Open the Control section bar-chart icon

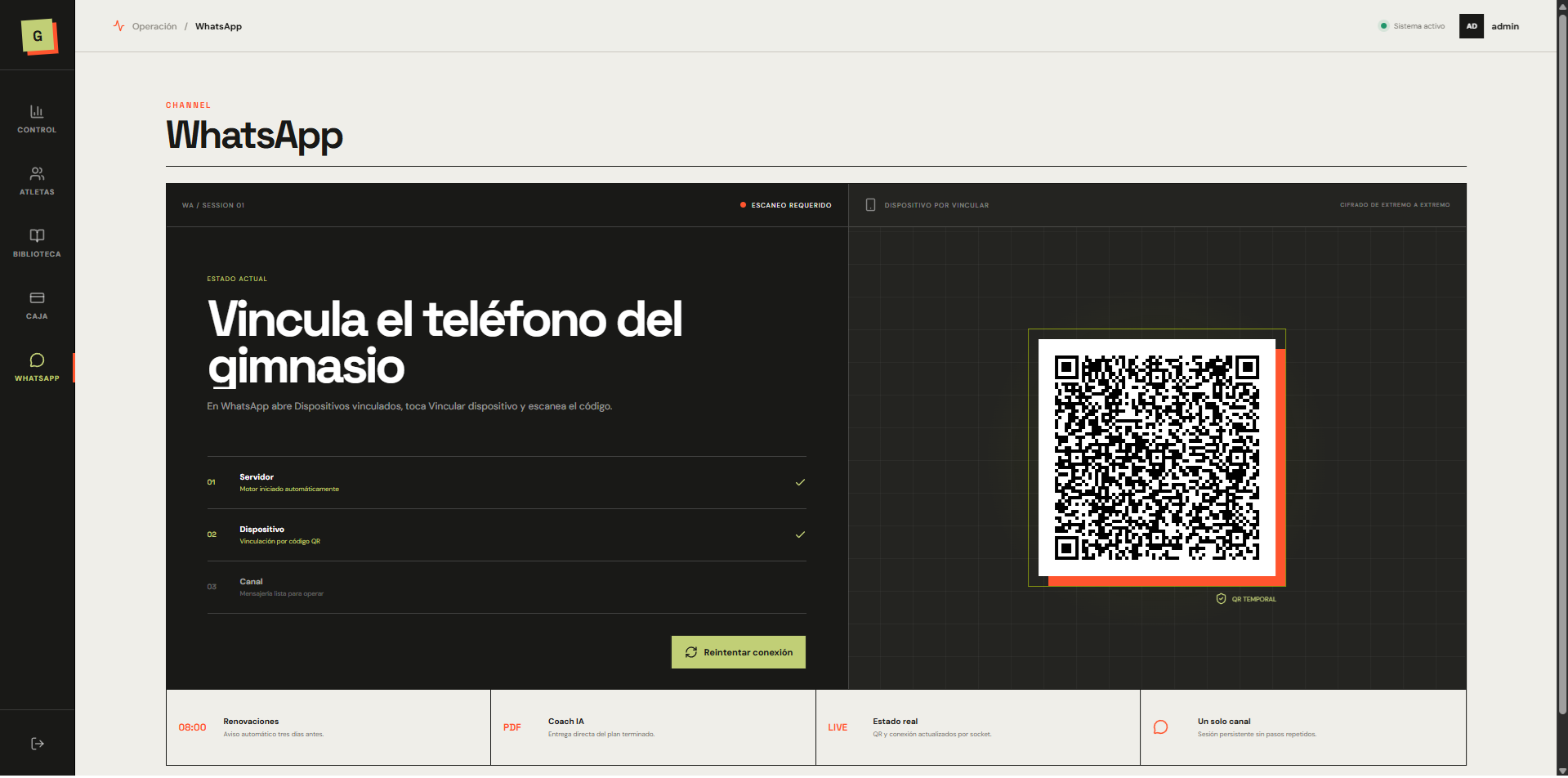click(37, 111)
